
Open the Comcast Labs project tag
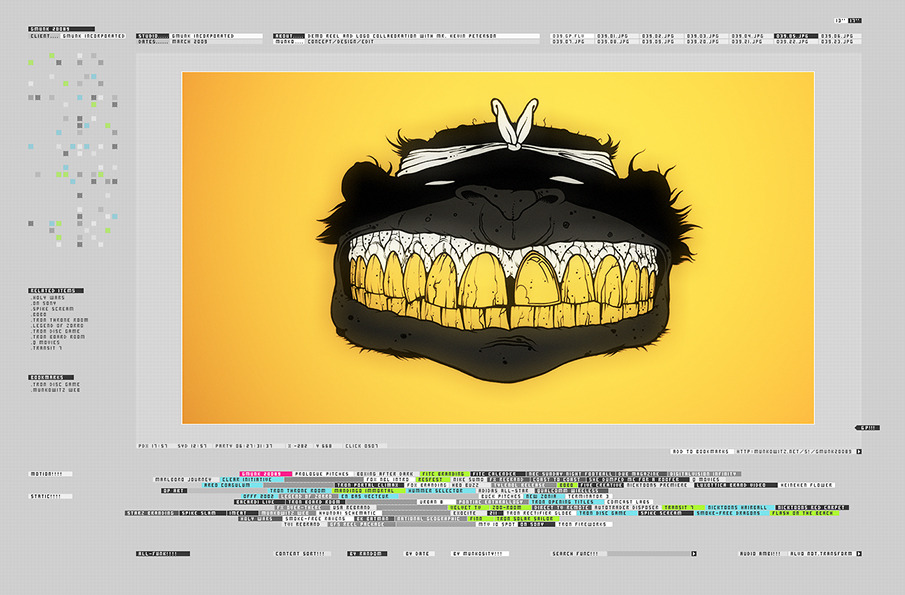tap(629, 502)
